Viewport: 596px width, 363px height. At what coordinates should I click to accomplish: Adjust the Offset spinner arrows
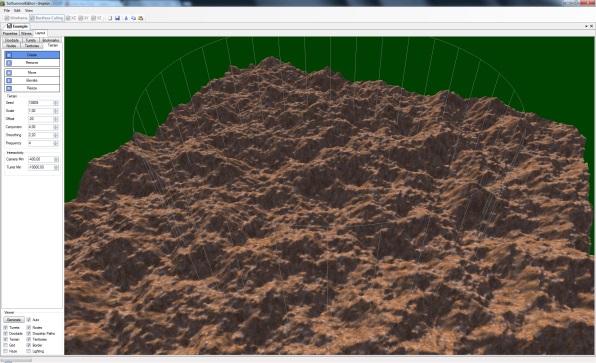tap(56, 119)
